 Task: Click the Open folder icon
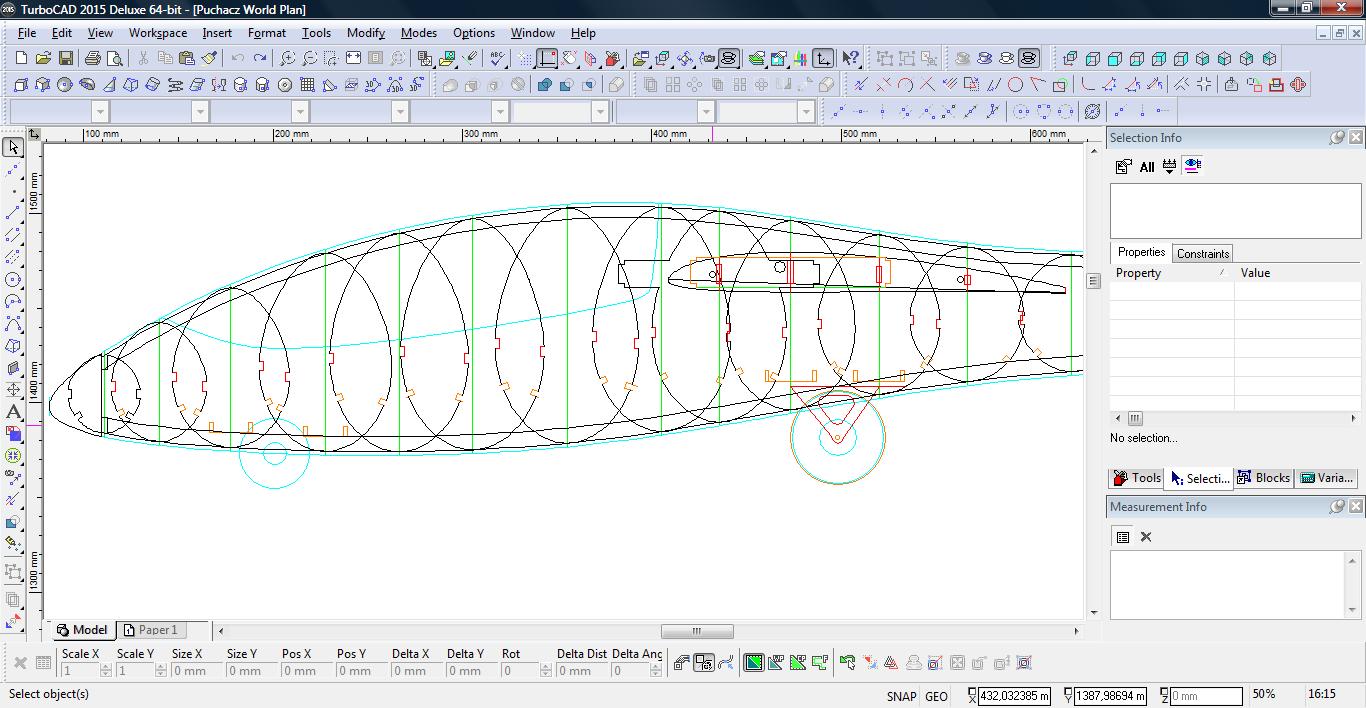(x=43, y=59)
